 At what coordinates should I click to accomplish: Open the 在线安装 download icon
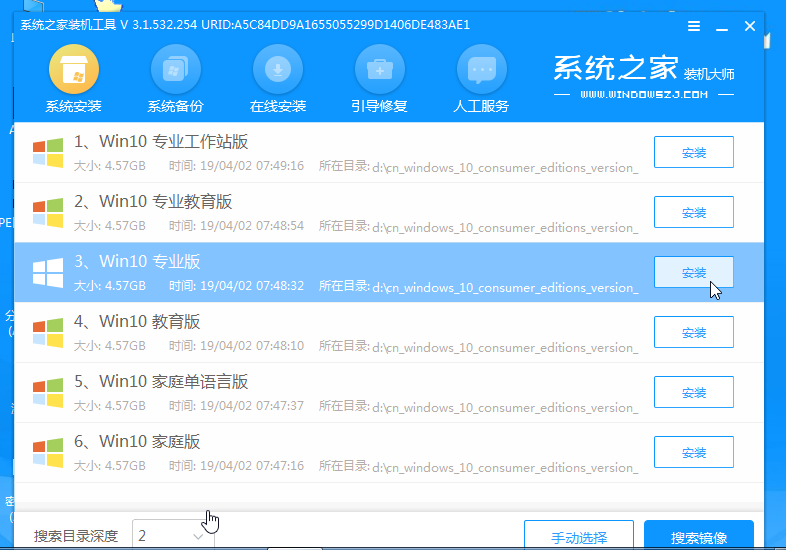pos(277,71)
